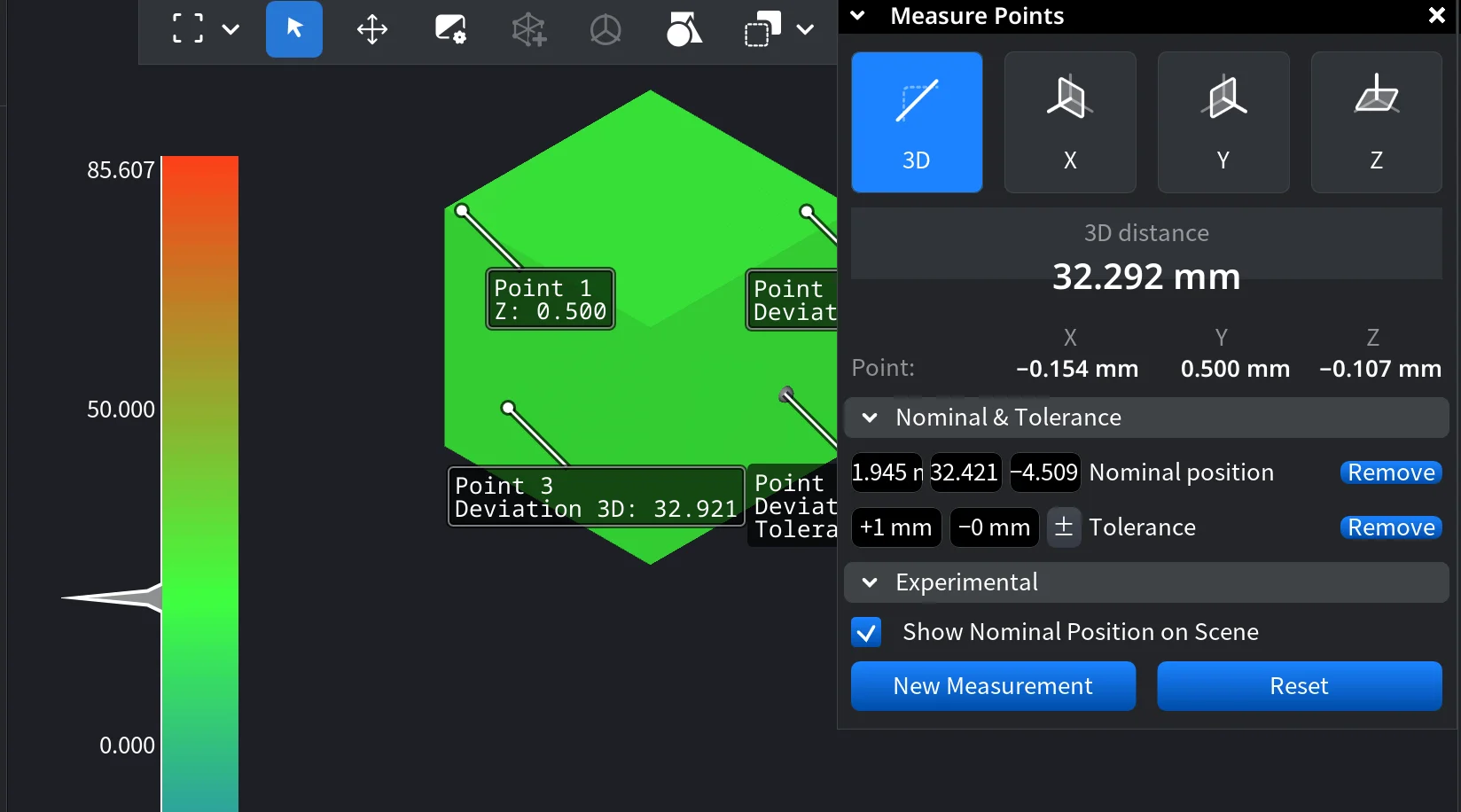Click the three-spoke circle icon
The height and width of the screenshot is (812, 1461).
605,29
